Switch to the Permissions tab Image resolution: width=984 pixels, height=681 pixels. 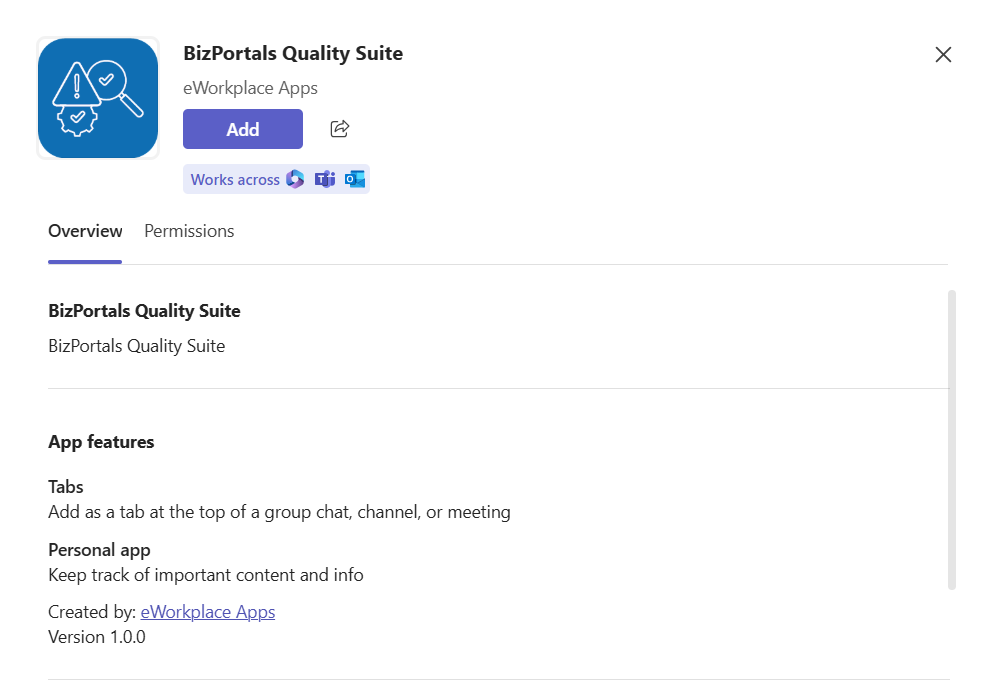(189, 231)
